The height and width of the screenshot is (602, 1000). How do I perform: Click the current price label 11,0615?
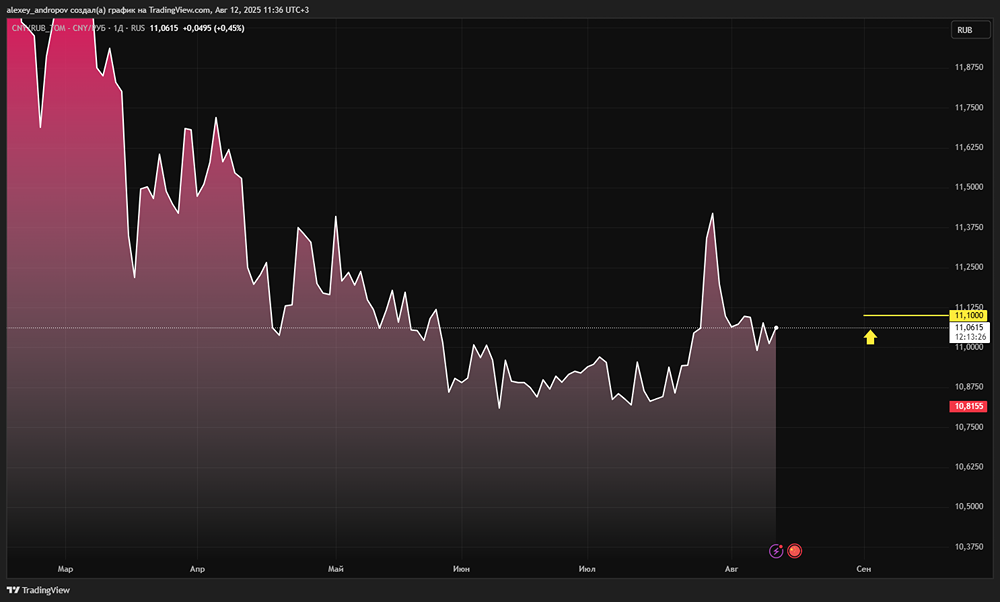[x=969, y=327]
